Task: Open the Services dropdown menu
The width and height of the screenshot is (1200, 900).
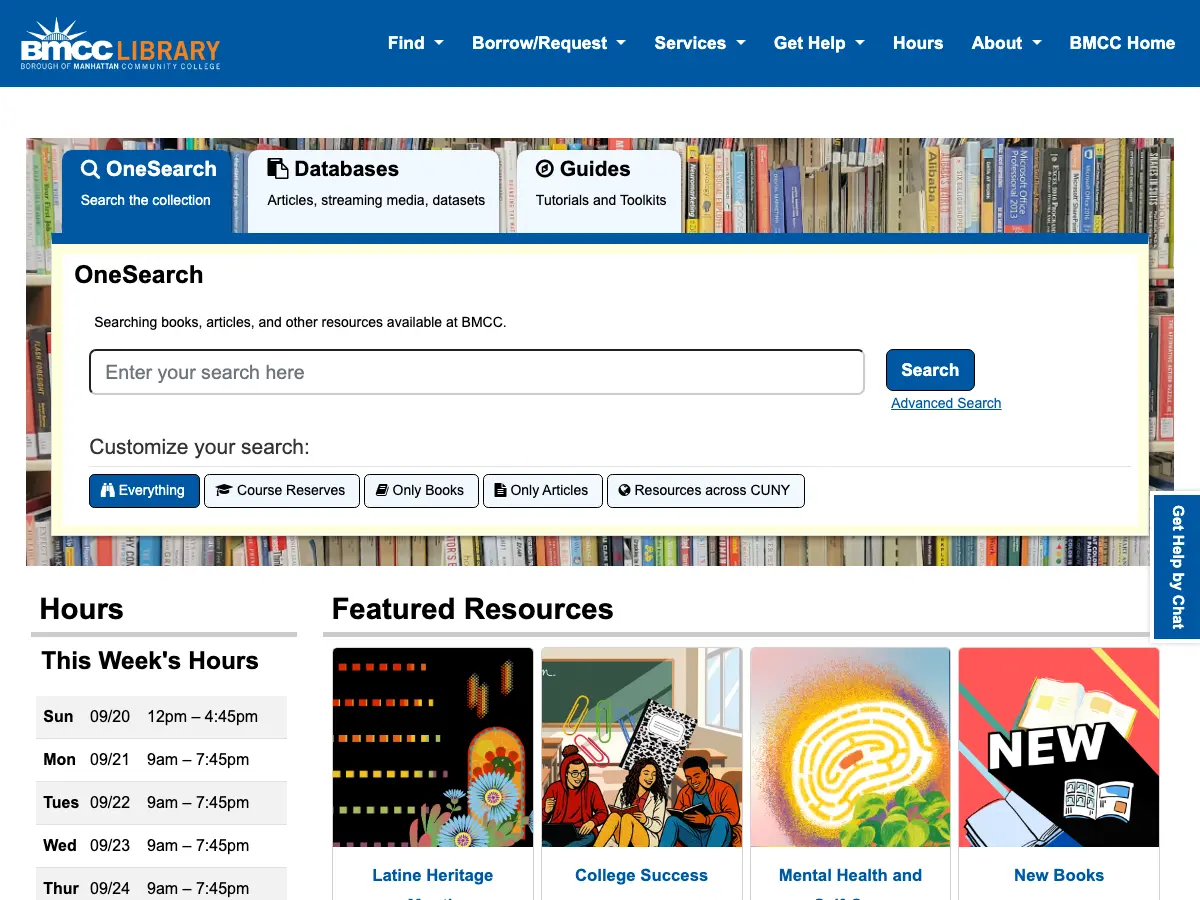Action: (700, 43)
